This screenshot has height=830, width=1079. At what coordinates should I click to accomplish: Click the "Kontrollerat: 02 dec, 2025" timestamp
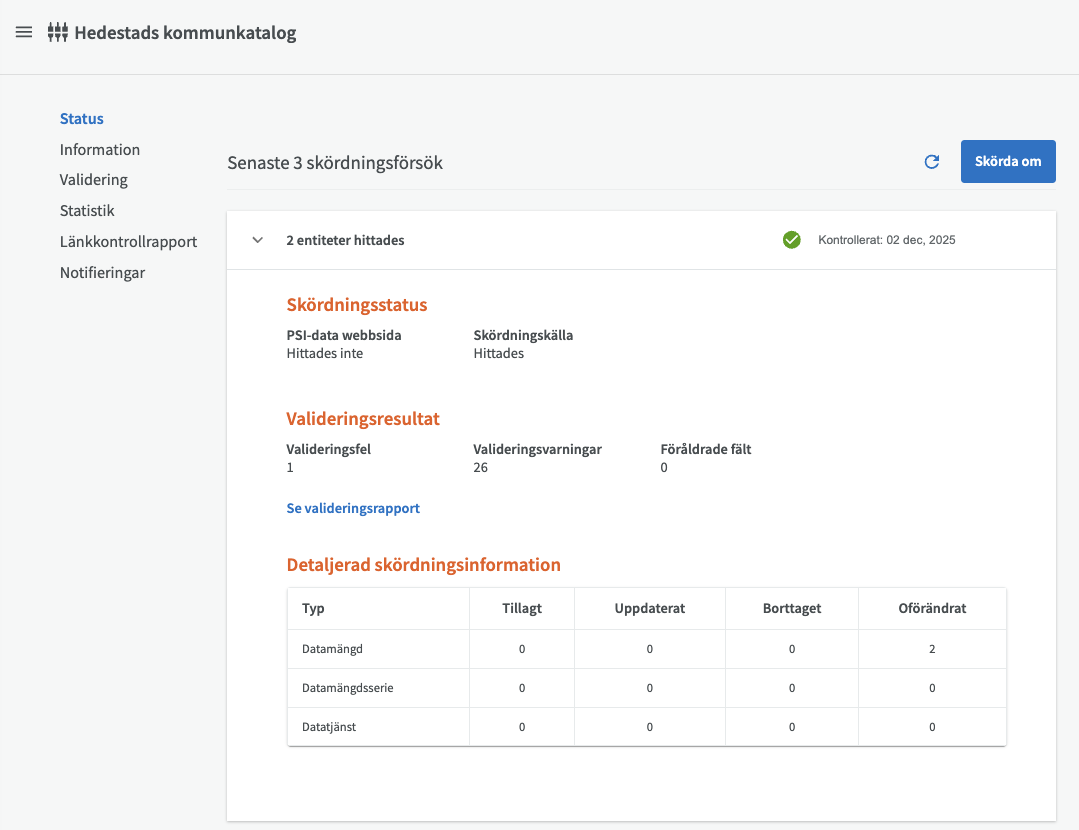click(x=886, y=240)
